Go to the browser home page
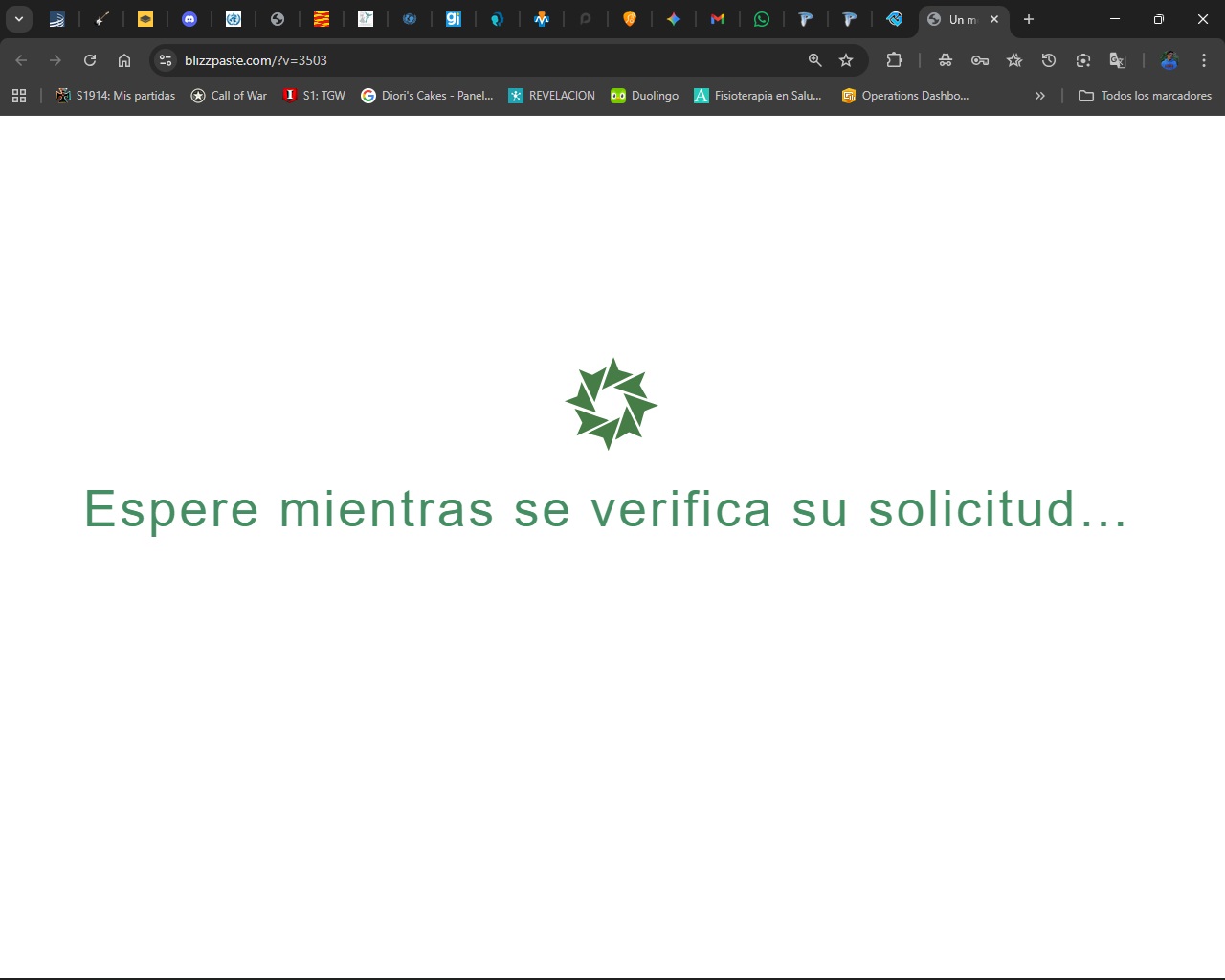 tap(124, 60)
